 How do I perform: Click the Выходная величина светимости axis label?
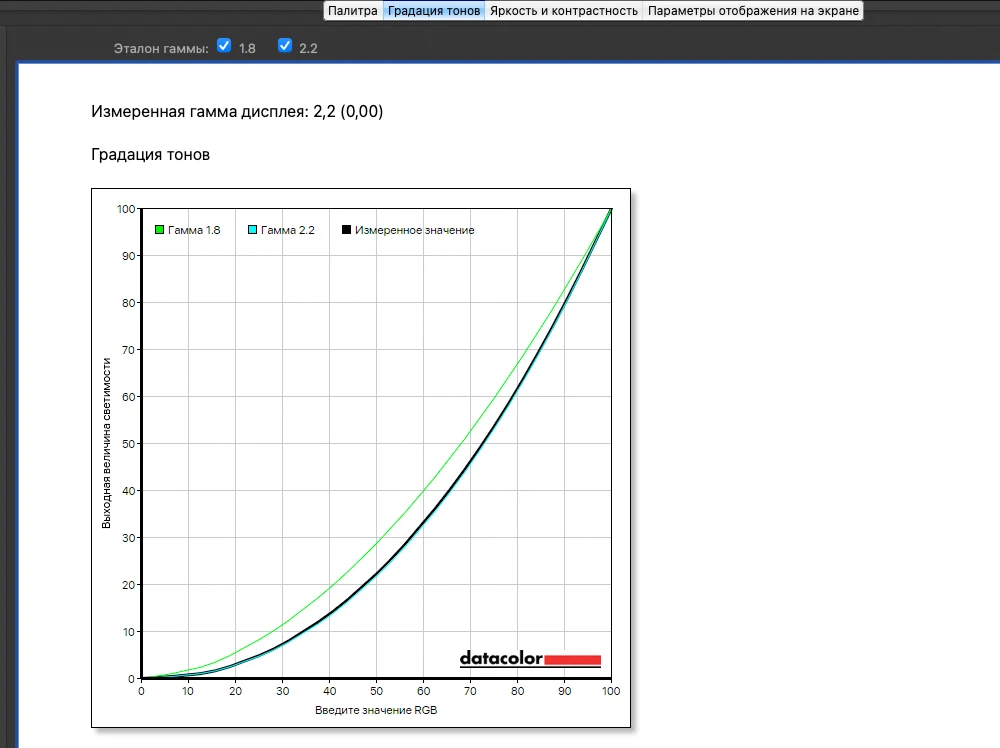coord(107,443)
